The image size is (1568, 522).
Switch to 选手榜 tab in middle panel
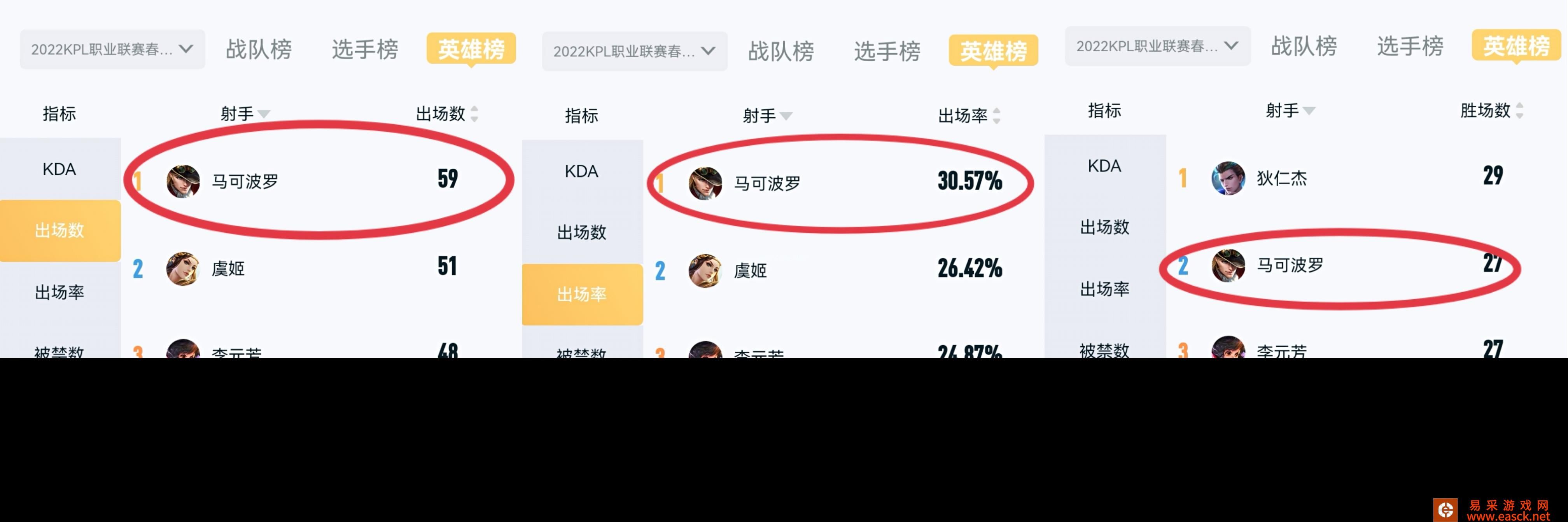point(887,51)
